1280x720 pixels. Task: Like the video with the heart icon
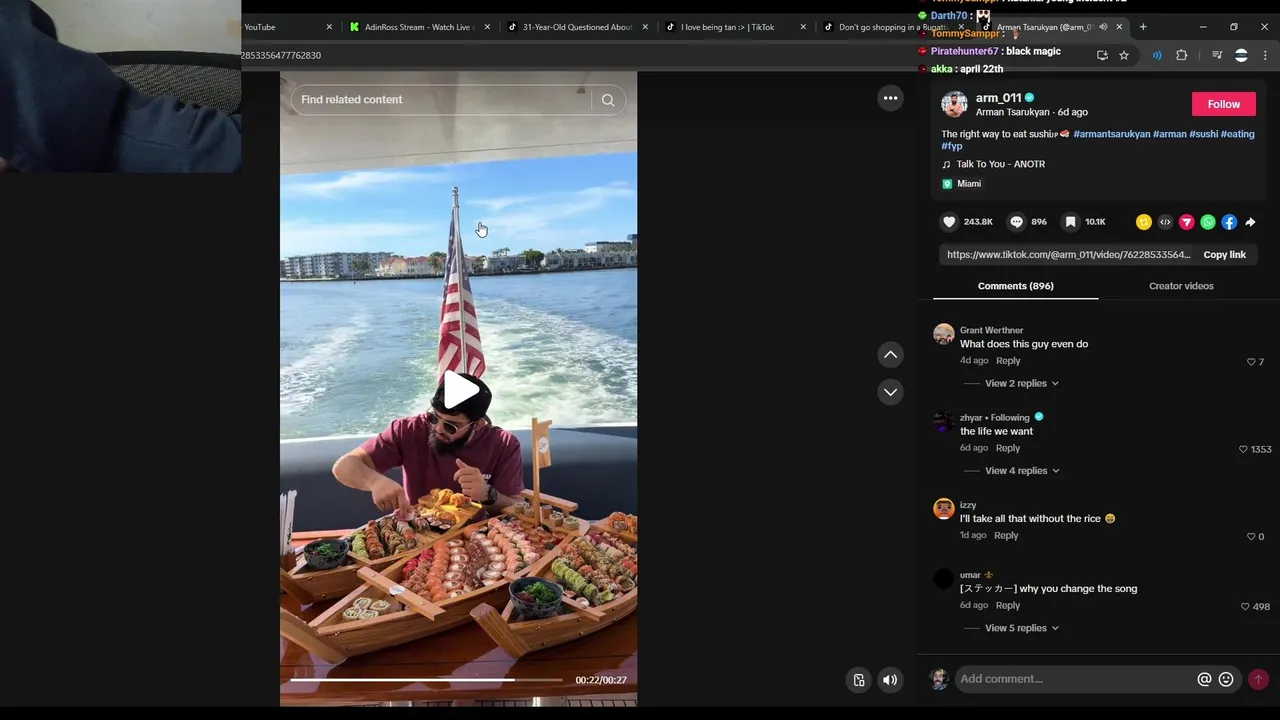click(949, 222)
